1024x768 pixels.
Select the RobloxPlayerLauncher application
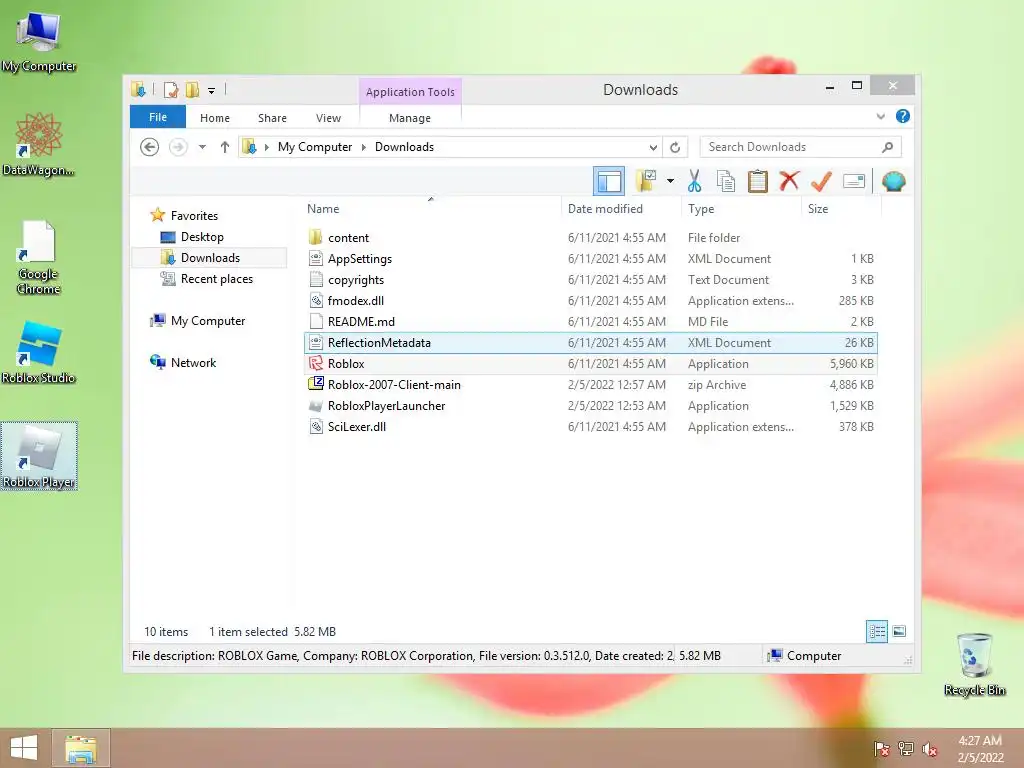click(590, 406)
